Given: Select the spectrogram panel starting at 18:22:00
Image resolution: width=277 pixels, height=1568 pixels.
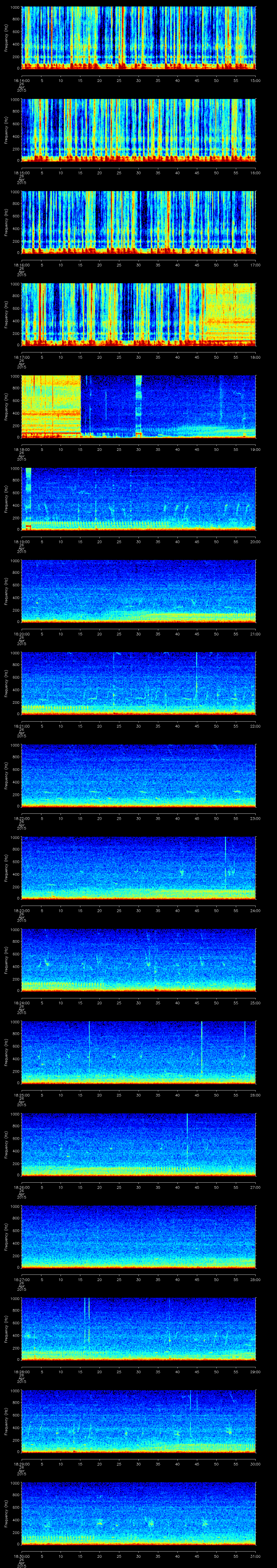Looking at the screenshot, I should pyautogui.click(x=139, y=776).
